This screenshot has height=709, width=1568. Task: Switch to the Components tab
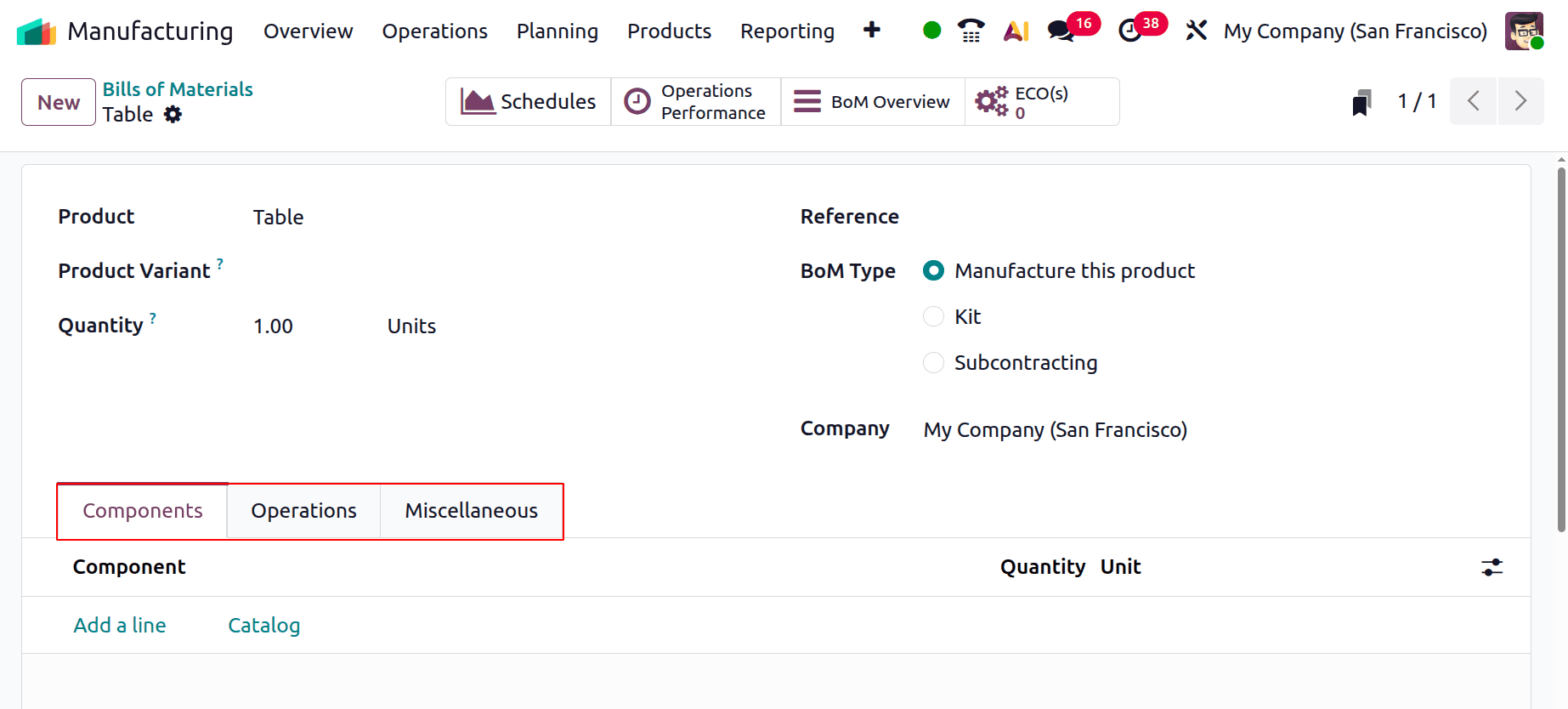click(143, 511)
